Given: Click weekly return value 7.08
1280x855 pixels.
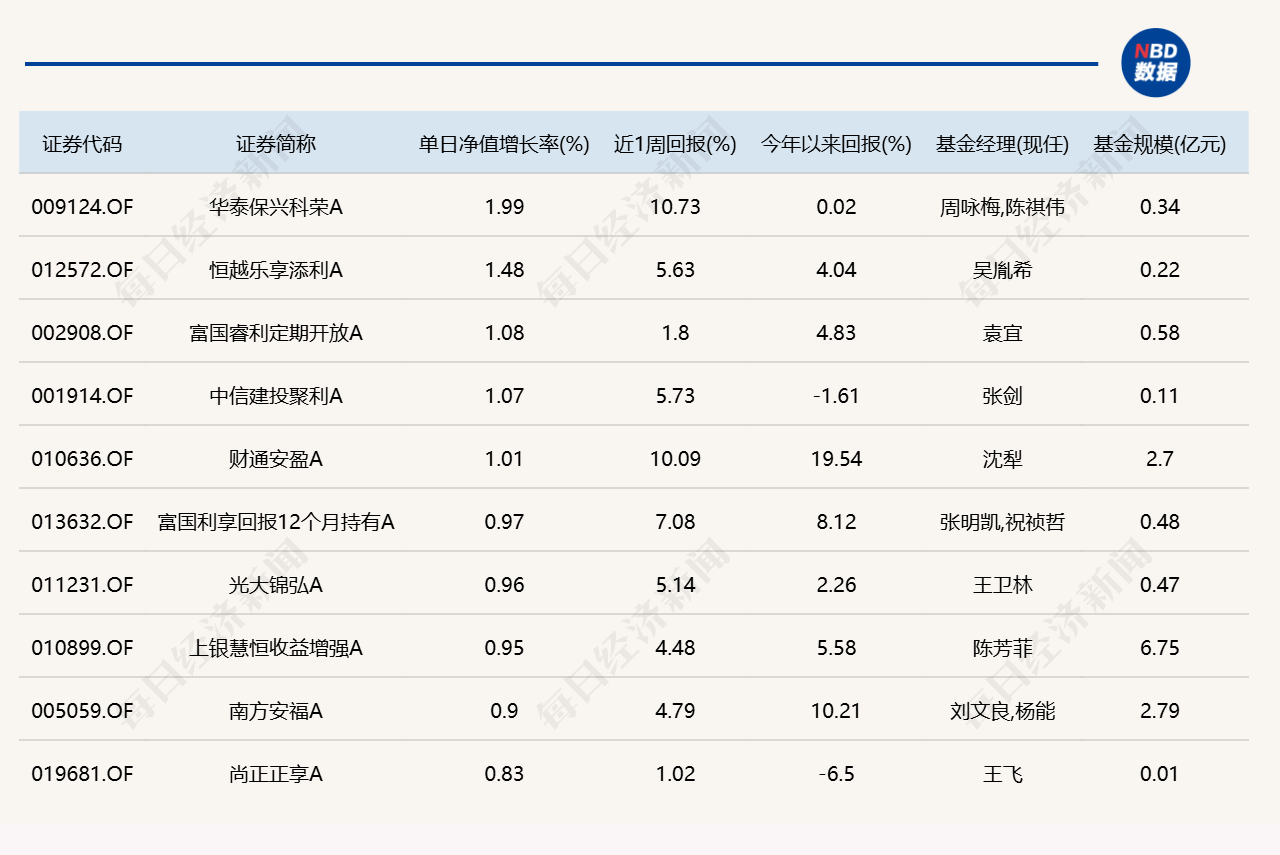Looking at the screenshot, I should point(675,522).
